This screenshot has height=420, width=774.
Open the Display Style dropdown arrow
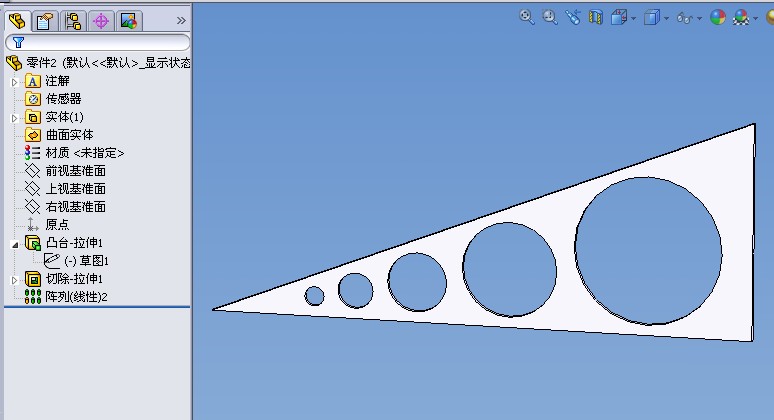(666, 19)
